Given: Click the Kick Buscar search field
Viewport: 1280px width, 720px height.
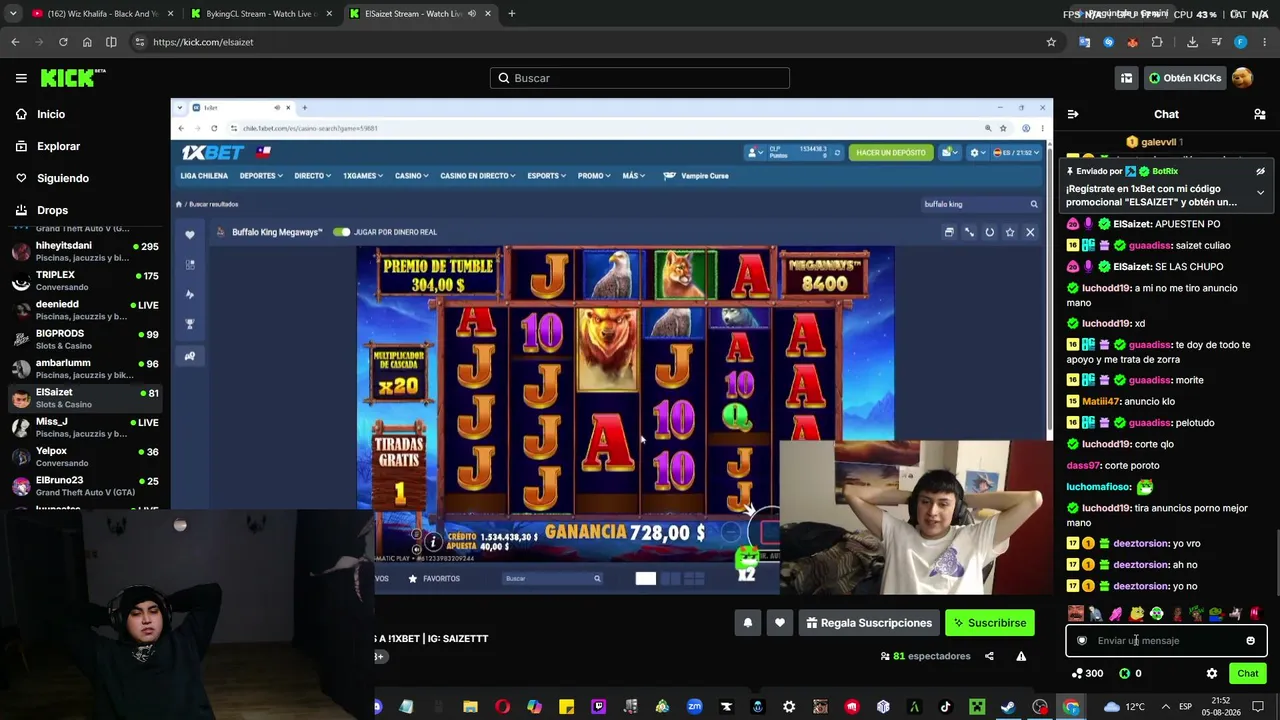Looking at the screenshot, I should (x=640, y=78).
